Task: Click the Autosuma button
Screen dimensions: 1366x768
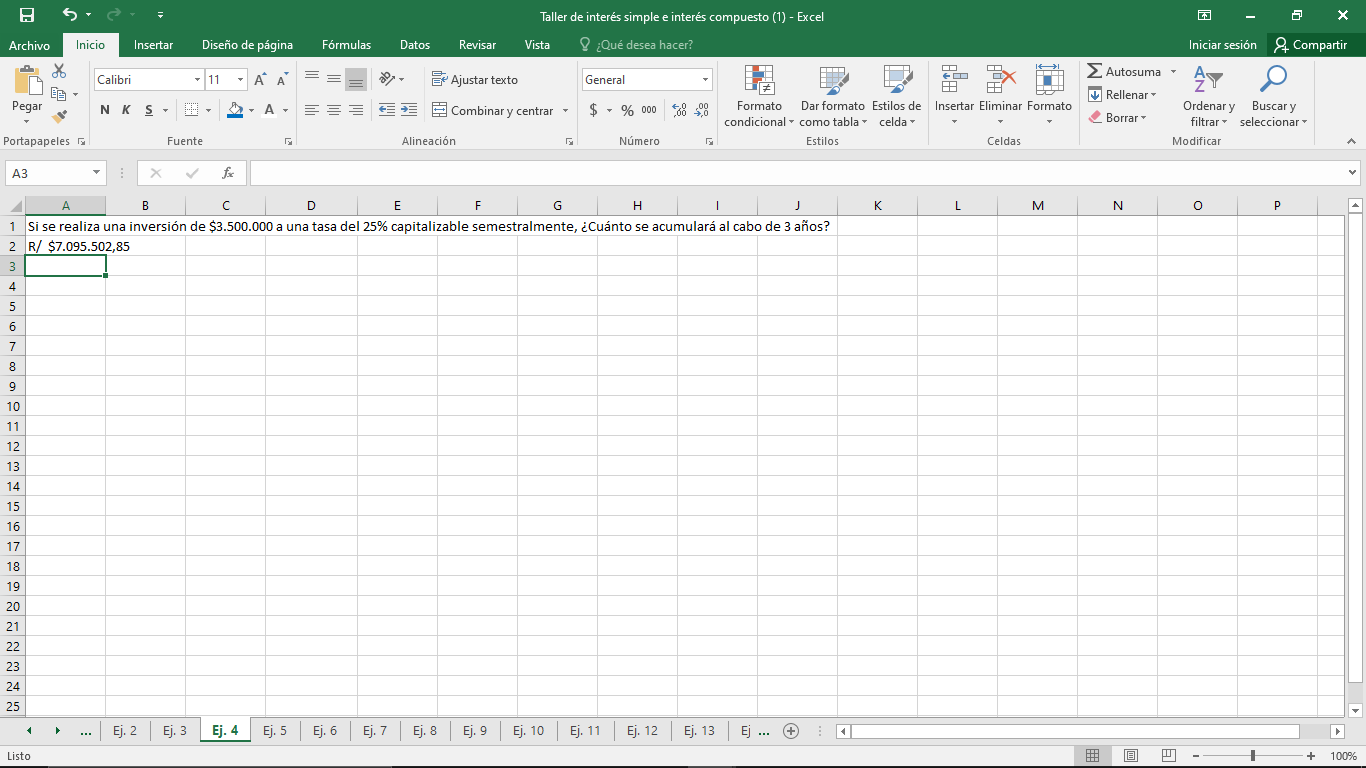Action: coord(1125,71)
